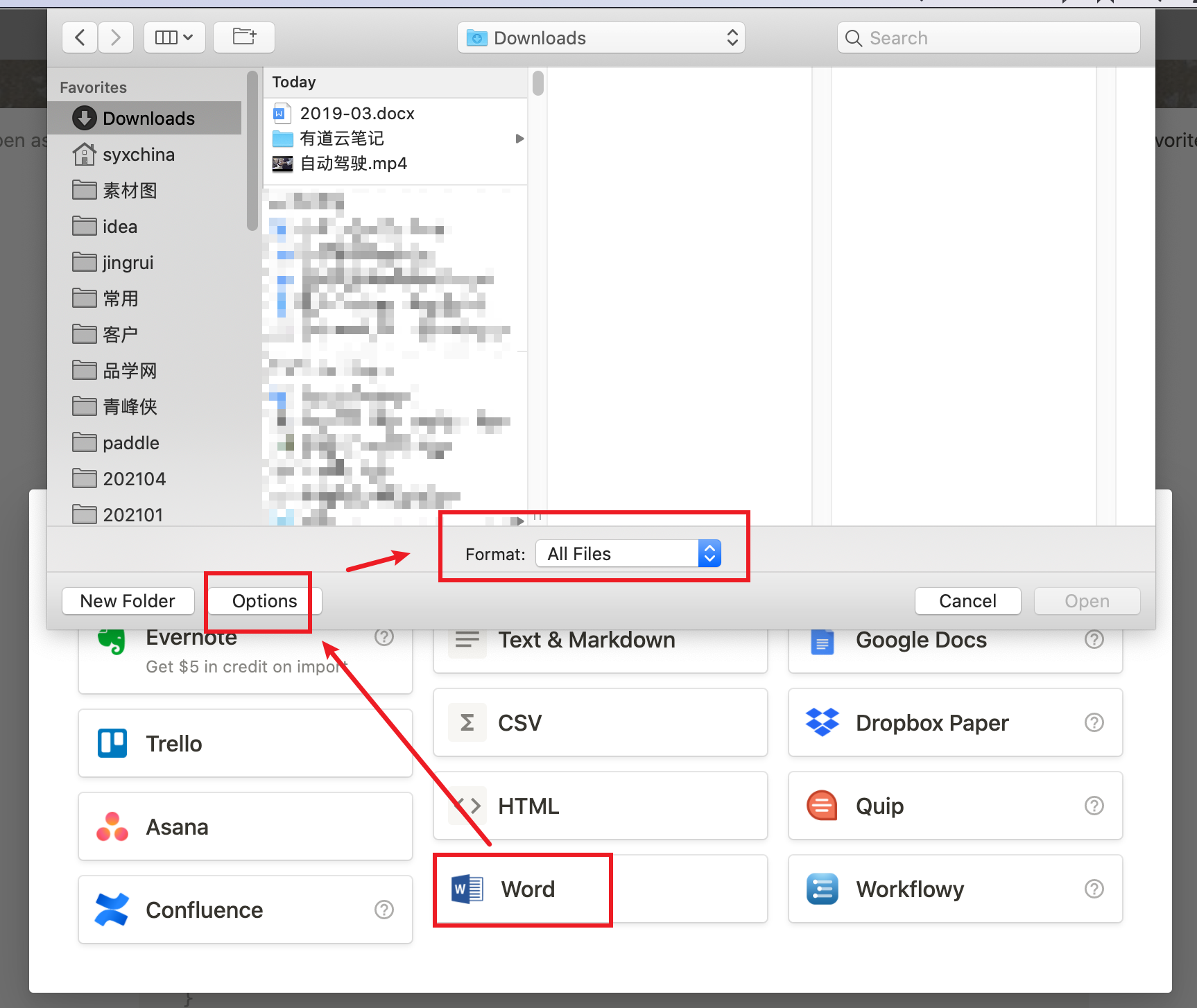Open the 202101 folder in sidebar
This screenshot has width=1197, height=1008.
pyautogui.click(x=145, y=514)
